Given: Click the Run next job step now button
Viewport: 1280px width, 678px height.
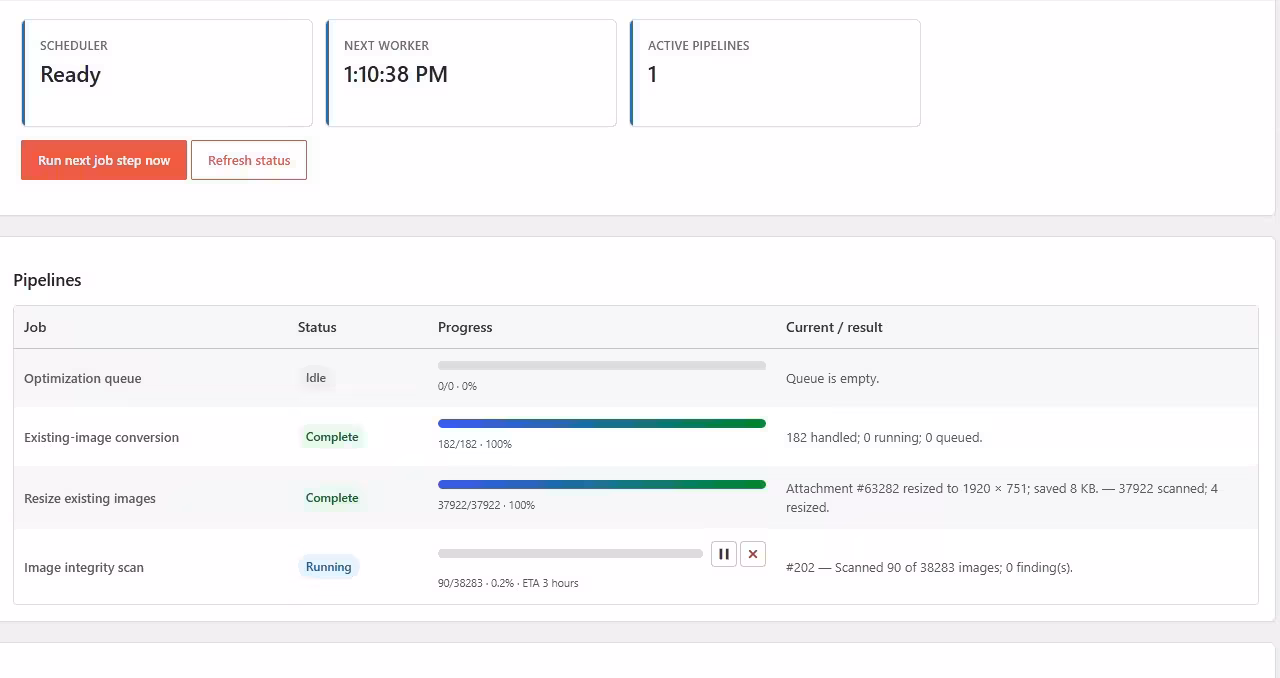Looking at the screenshot, I should [x=104, y=160].
